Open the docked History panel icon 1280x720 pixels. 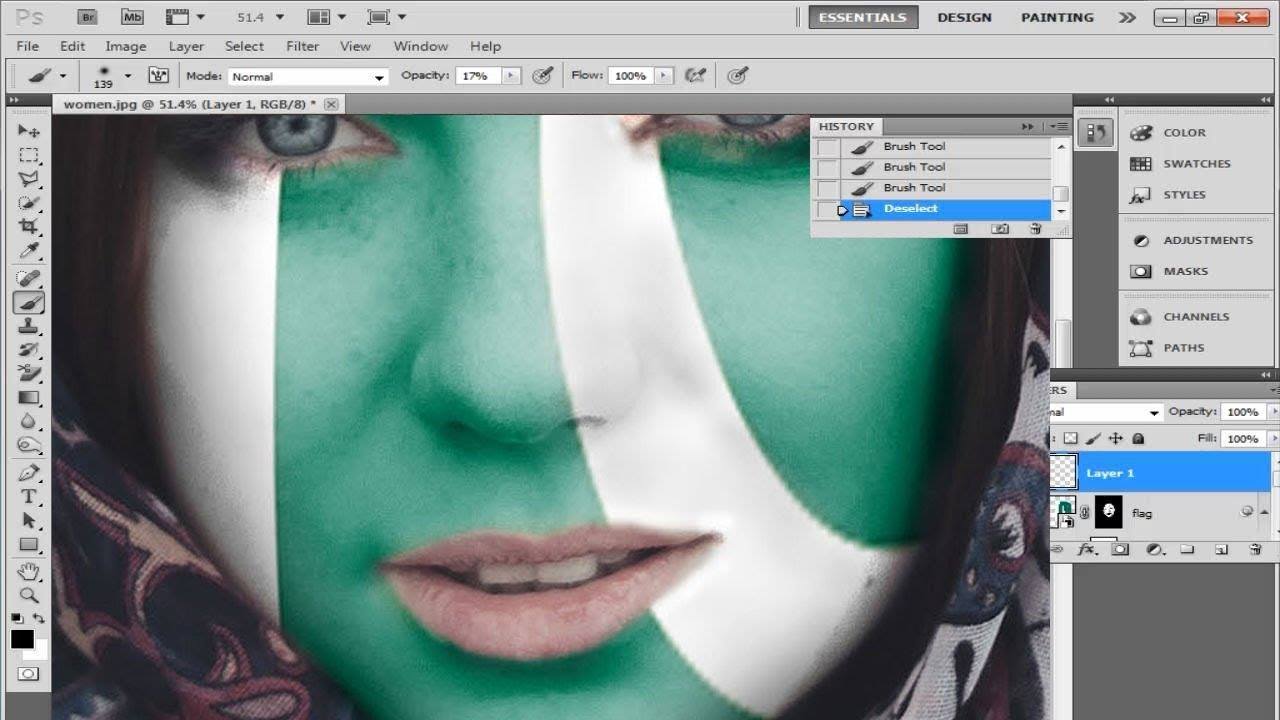point(1095,133)
